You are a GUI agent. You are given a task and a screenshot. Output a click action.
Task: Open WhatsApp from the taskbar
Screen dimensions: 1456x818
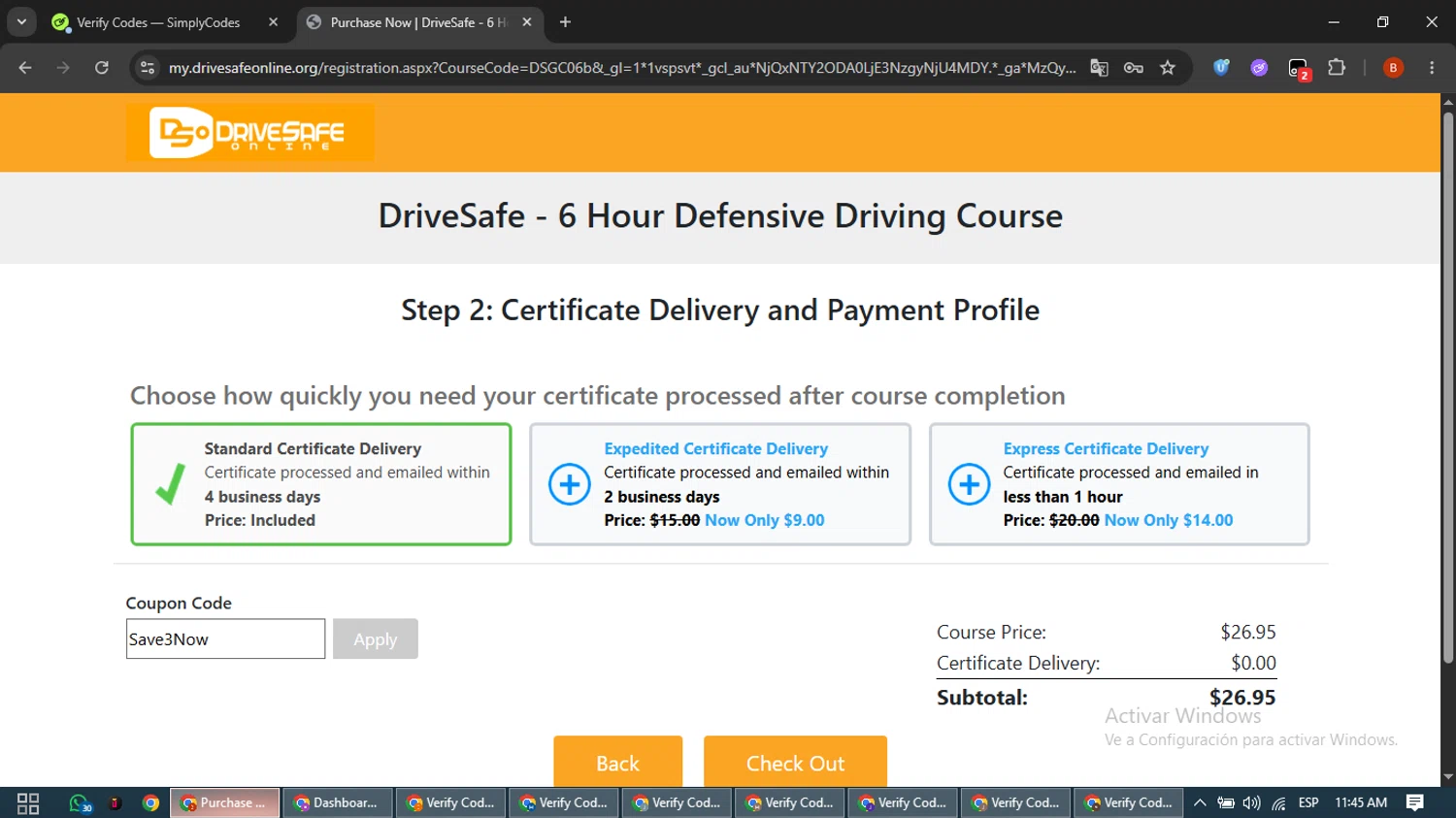(80, 803)
